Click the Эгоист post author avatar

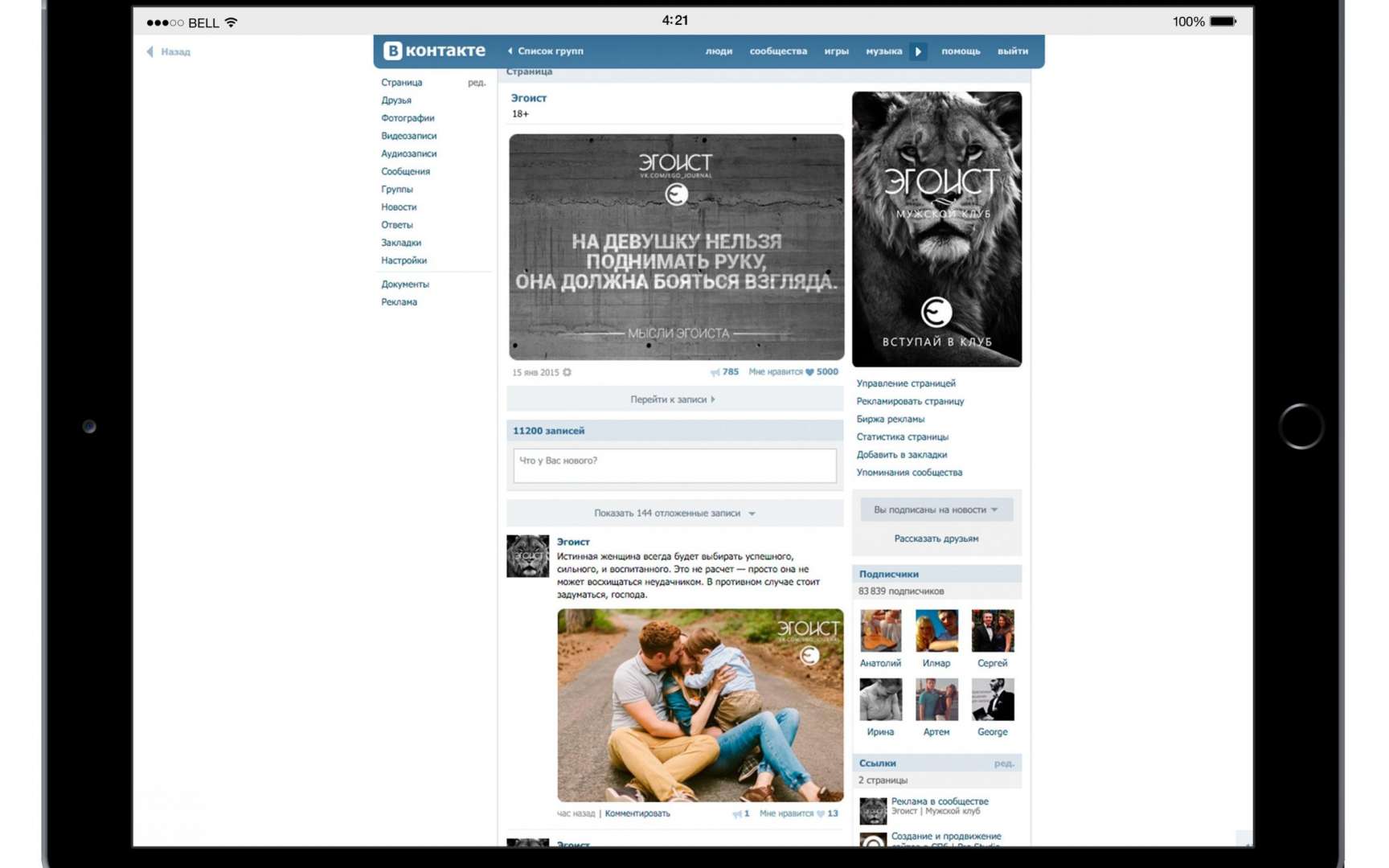click(x=527, y=556)
